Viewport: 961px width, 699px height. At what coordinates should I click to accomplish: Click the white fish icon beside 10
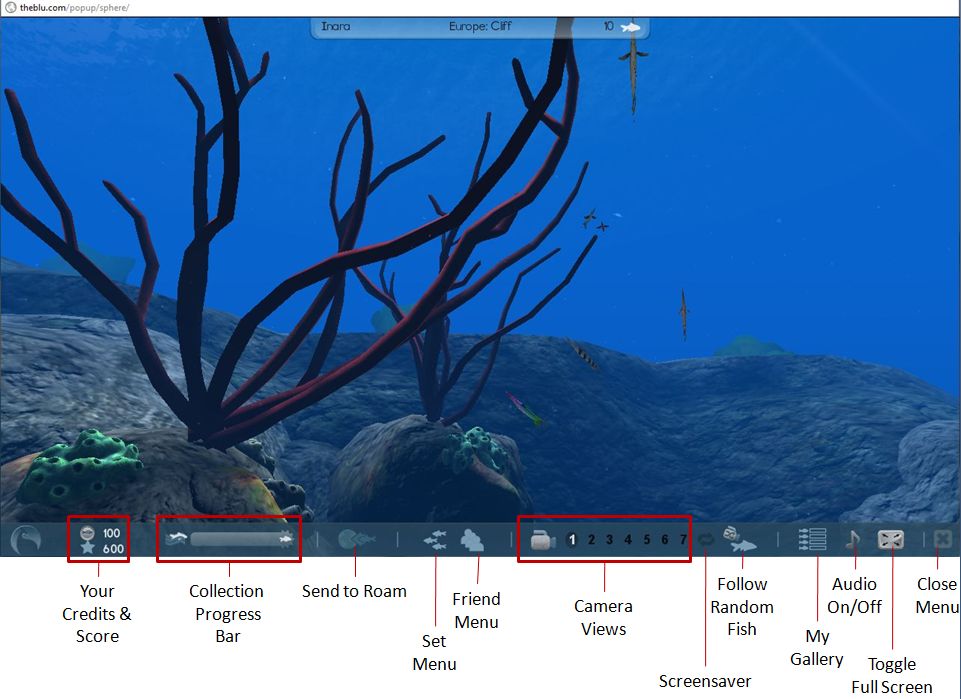(x=630, y=27)
